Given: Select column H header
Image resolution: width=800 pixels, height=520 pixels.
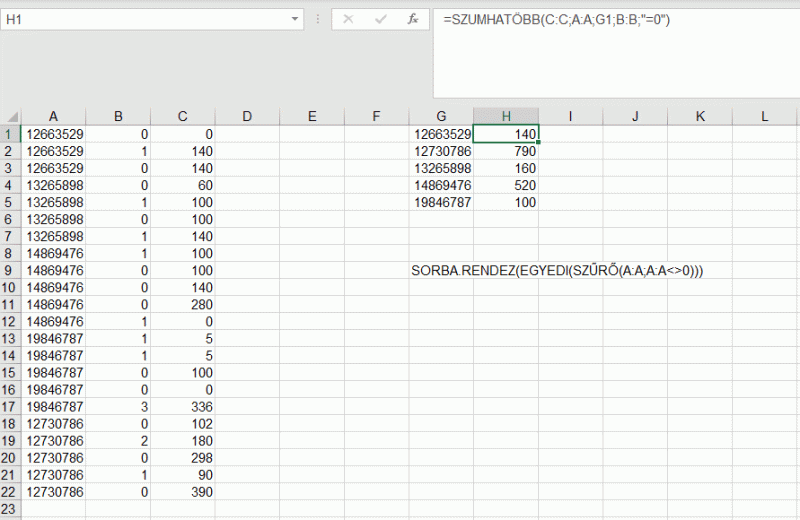Looking at the screenshot, I should tap(506, 116).
